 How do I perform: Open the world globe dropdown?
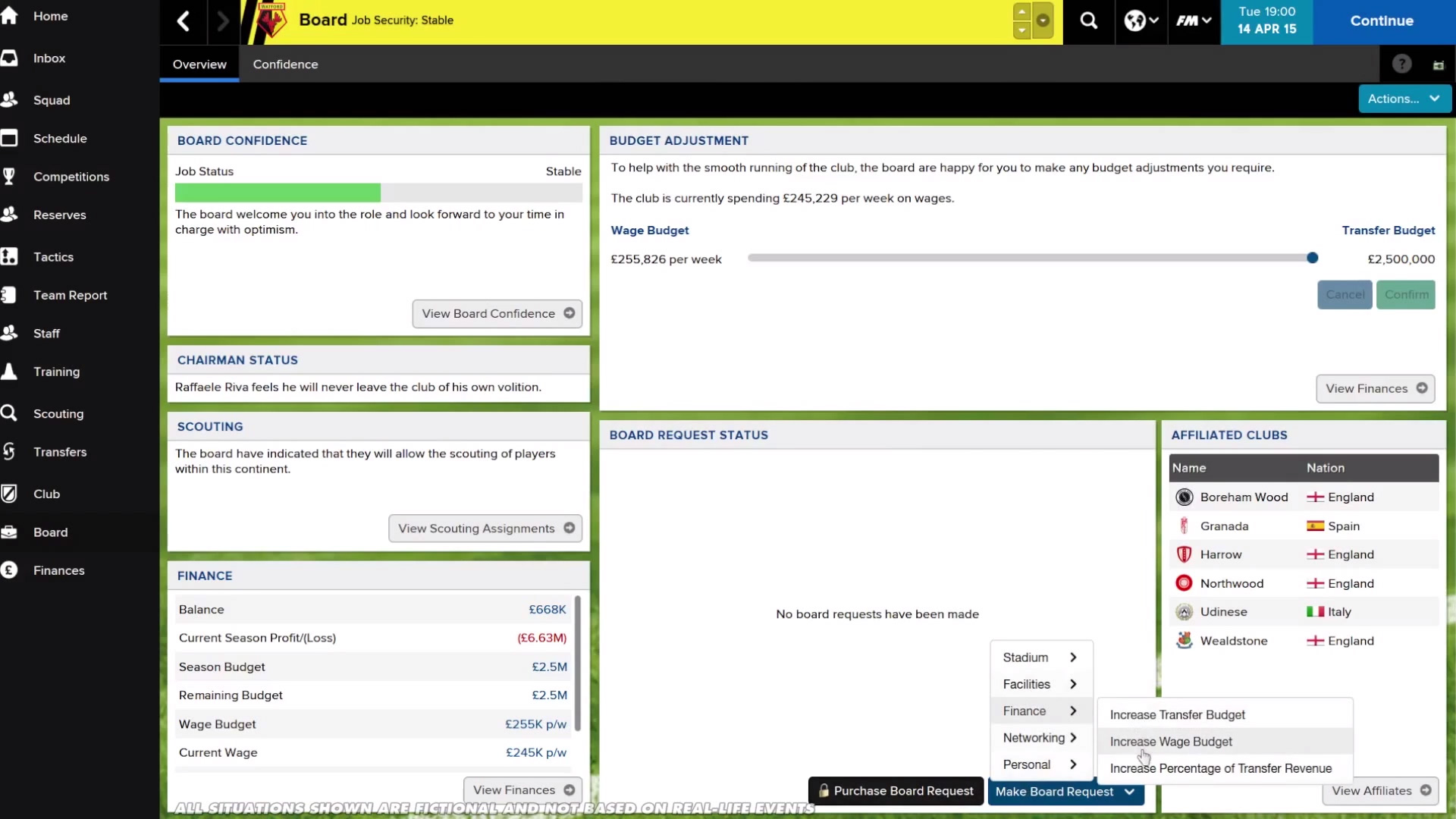(x=1141, y=21)
